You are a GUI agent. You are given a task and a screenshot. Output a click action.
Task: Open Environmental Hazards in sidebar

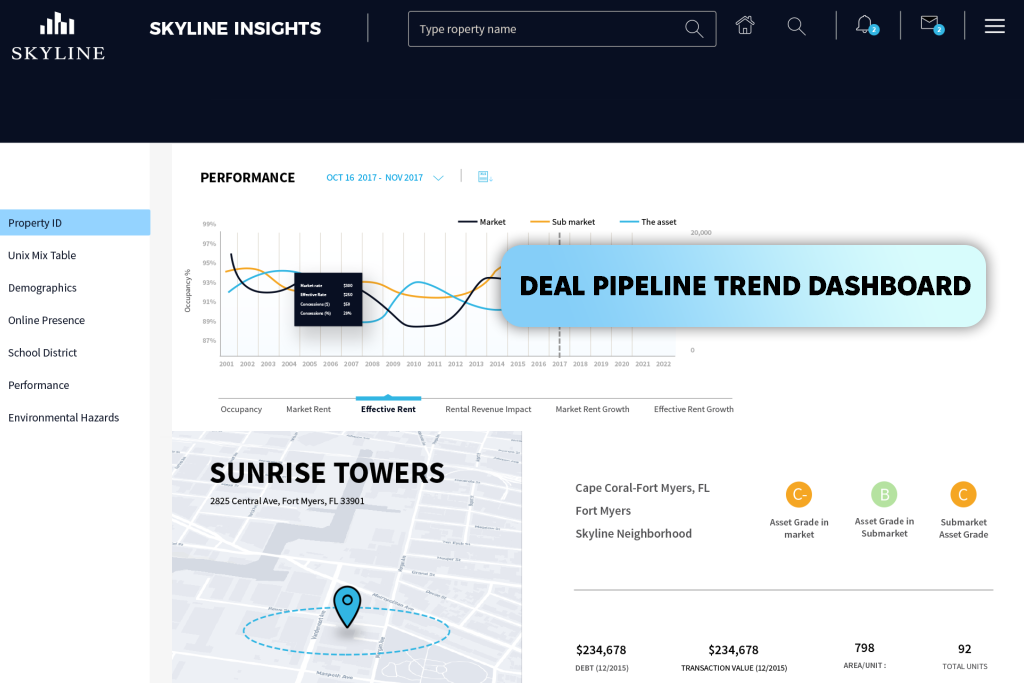[x=63, y=417]
